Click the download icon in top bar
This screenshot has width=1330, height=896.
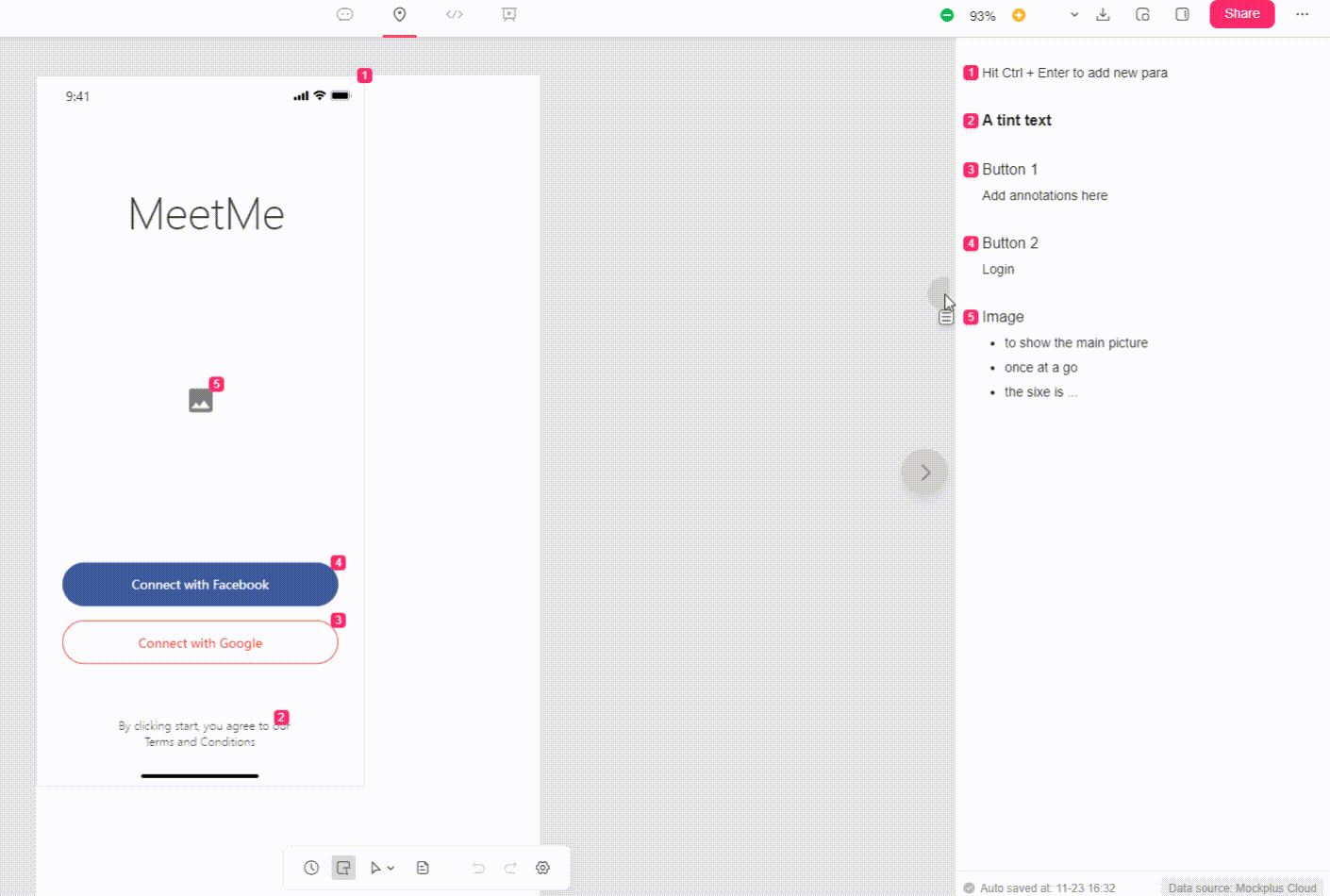[x=1103, y=14]
